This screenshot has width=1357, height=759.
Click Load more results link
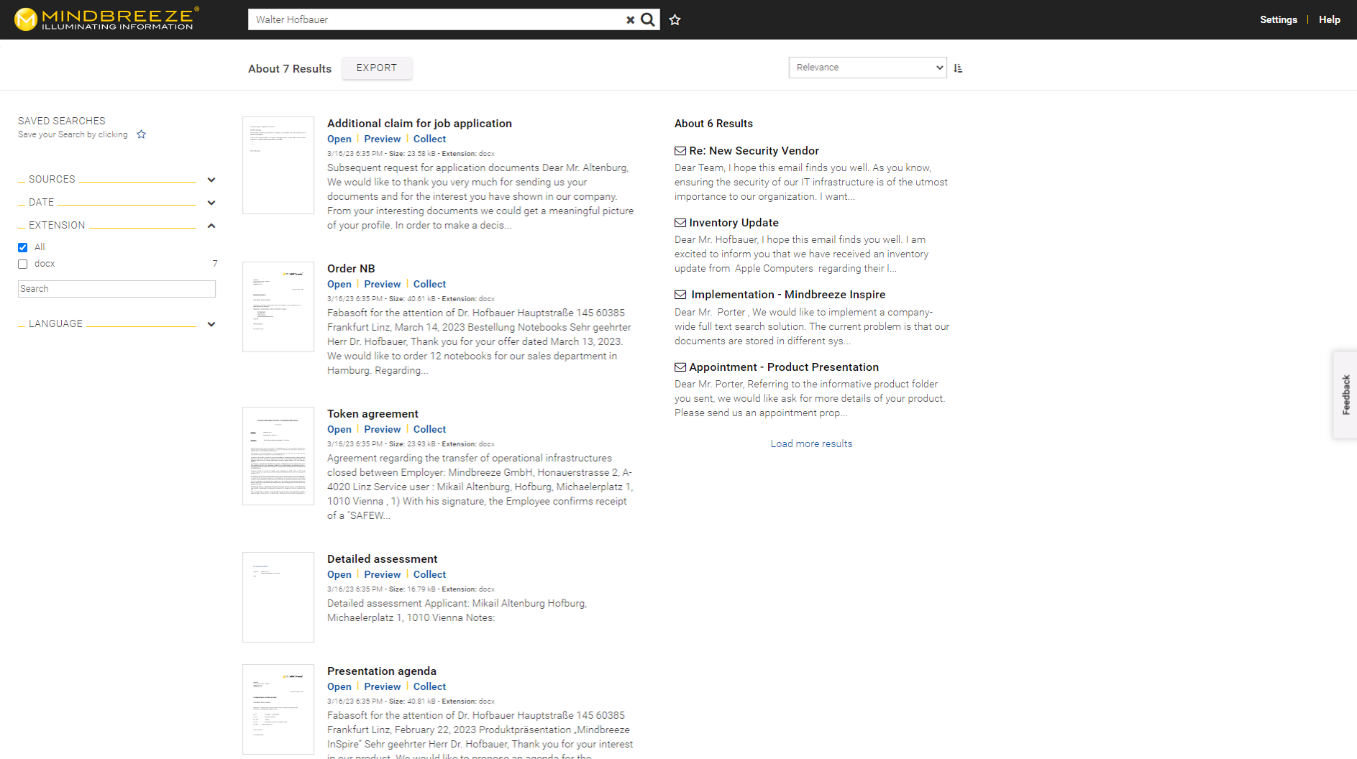811,444
